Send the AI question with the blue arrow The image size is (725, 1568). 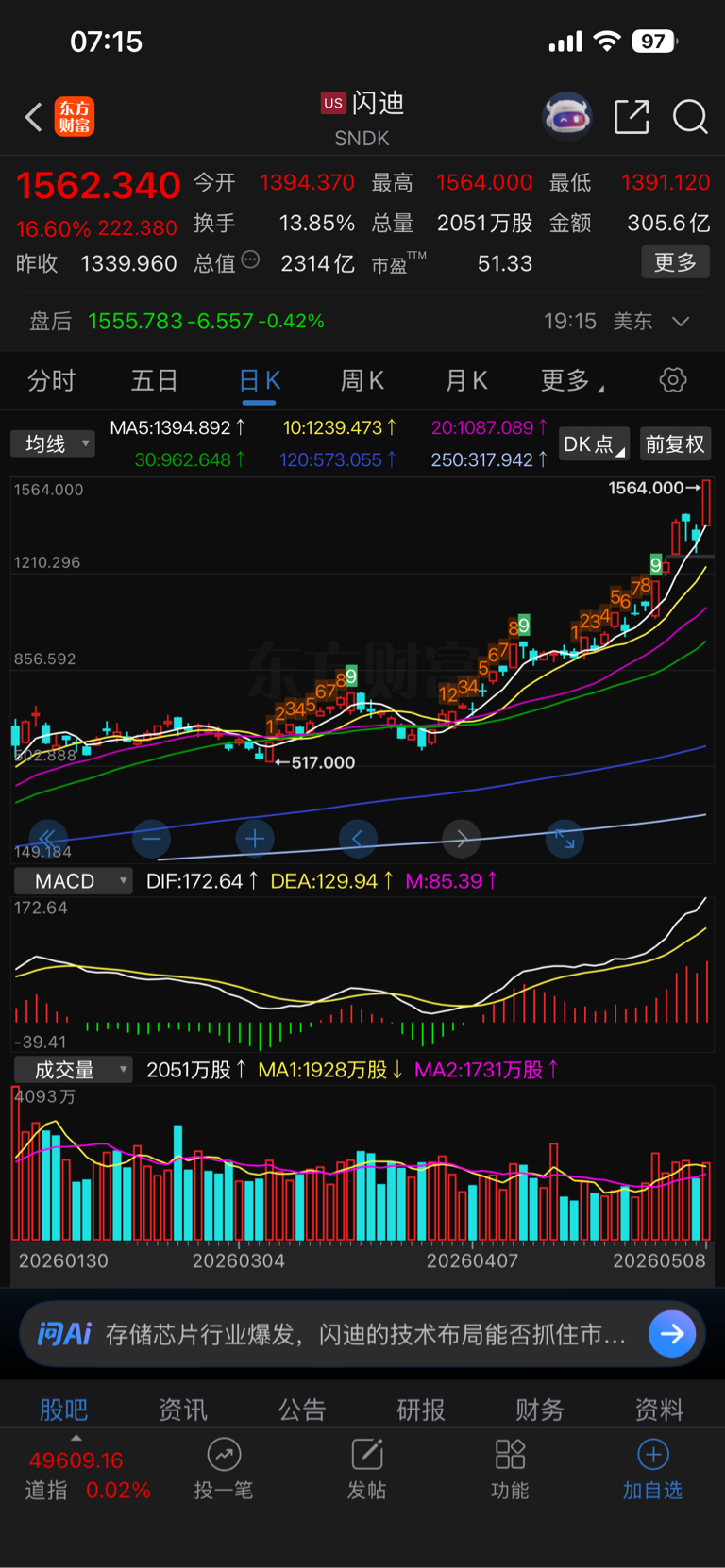point(672,1334)
